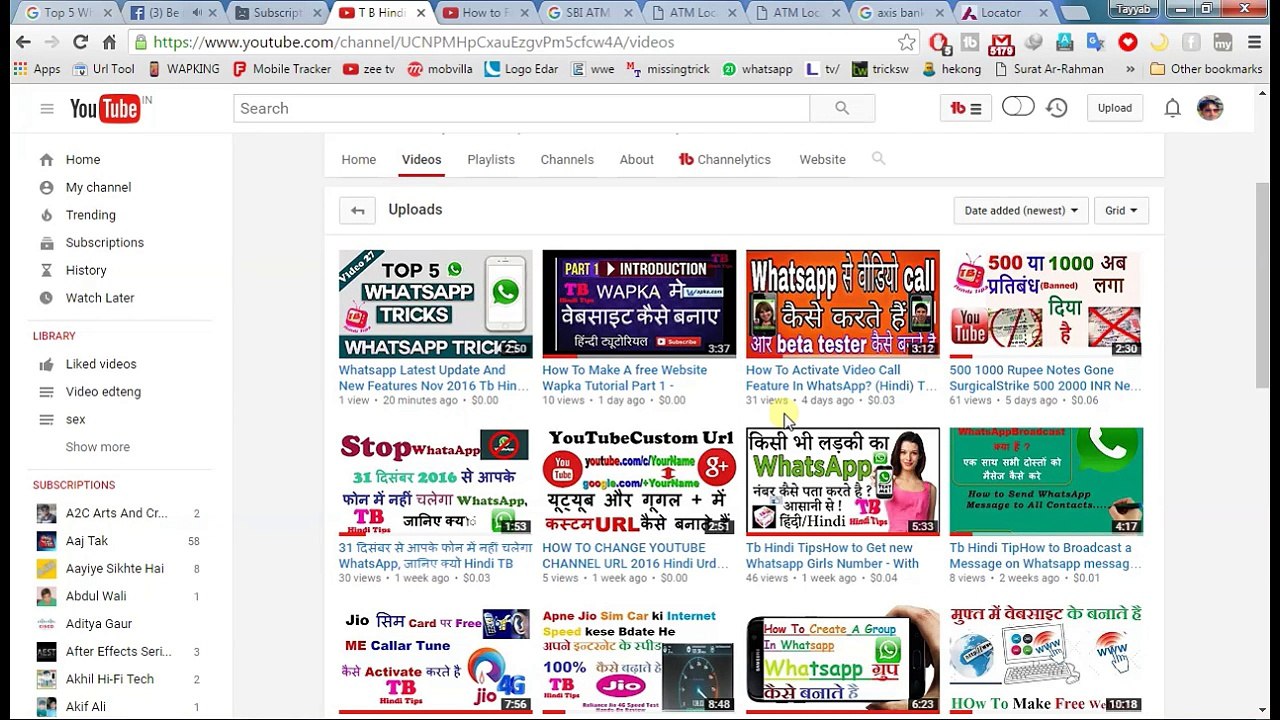Go to browser home page icon
Viewport: 1280px width, 720px height.
tap(109, 42)
